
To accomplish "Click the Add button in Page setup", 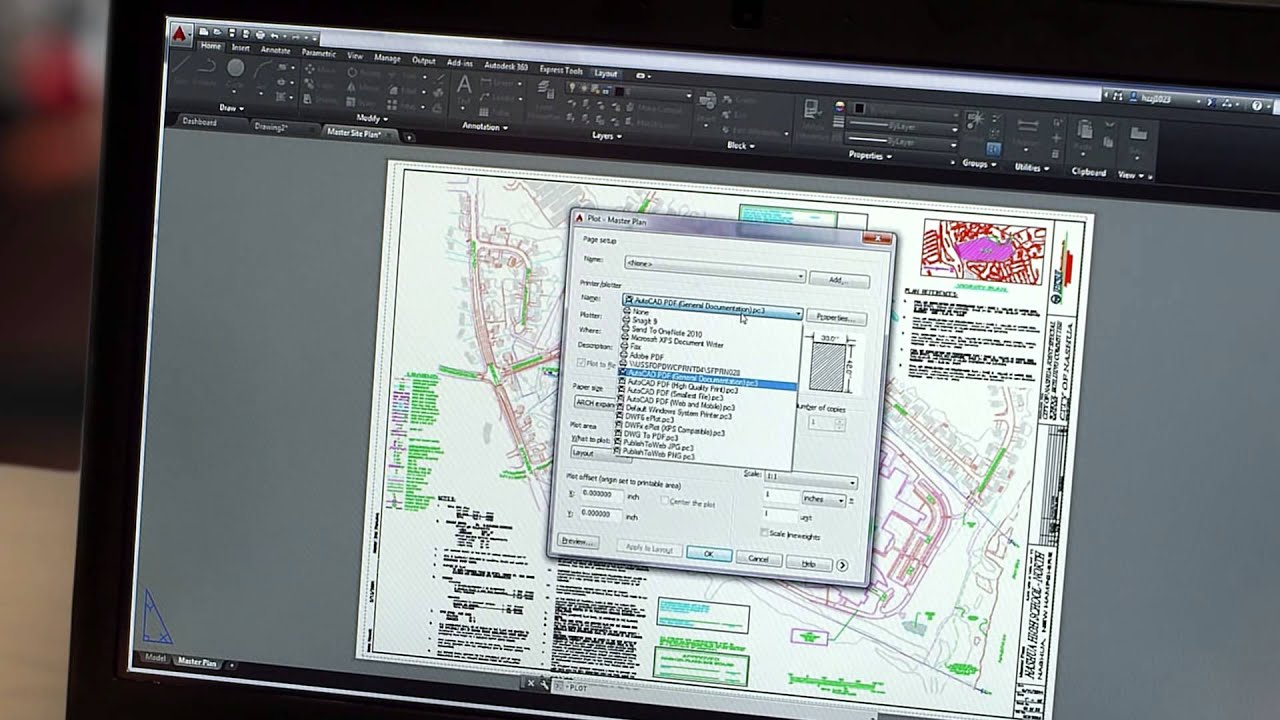I will point(839,281).
